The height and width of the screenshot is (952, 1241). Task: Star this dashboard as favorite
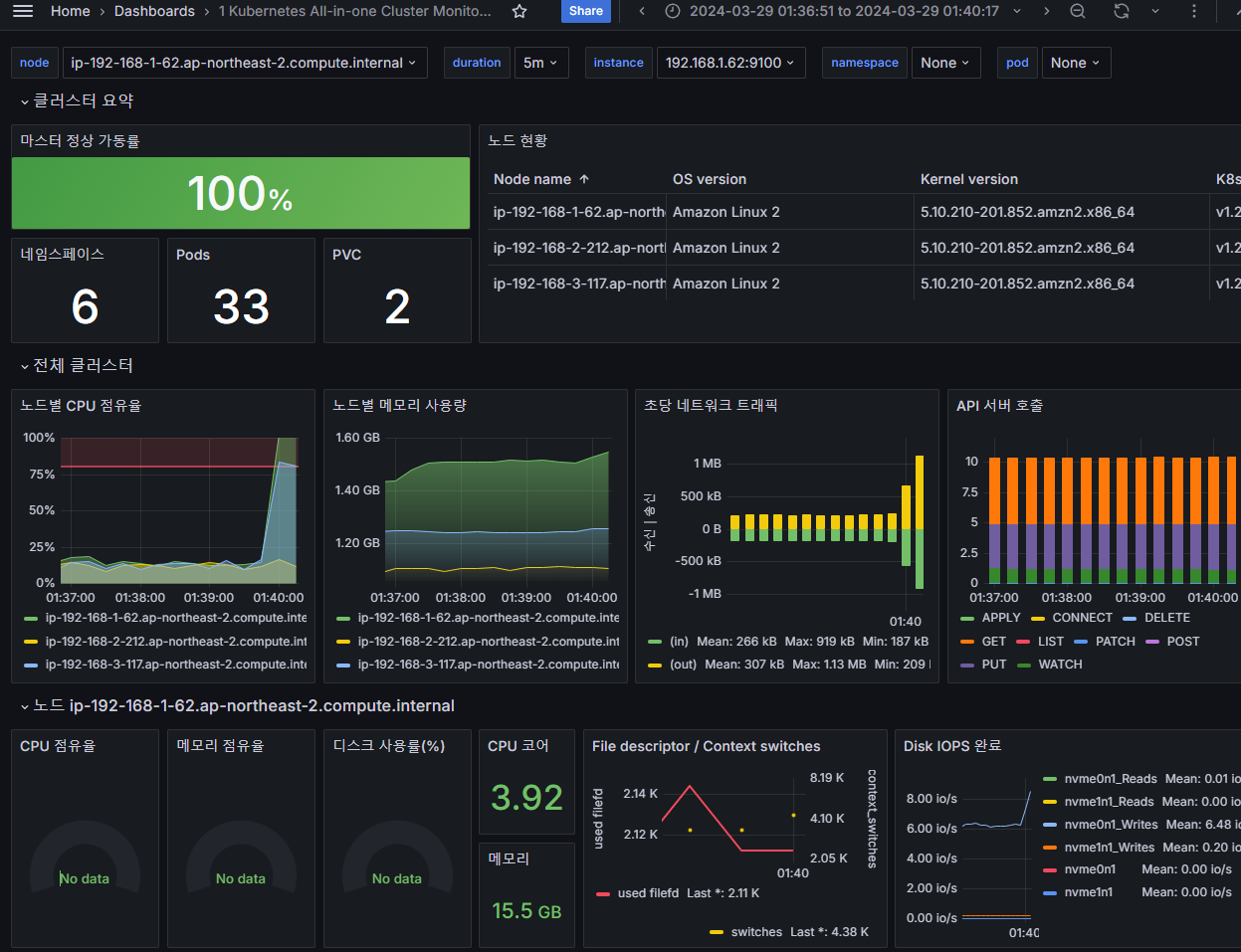pyautogui.click(x=518, y=11)
